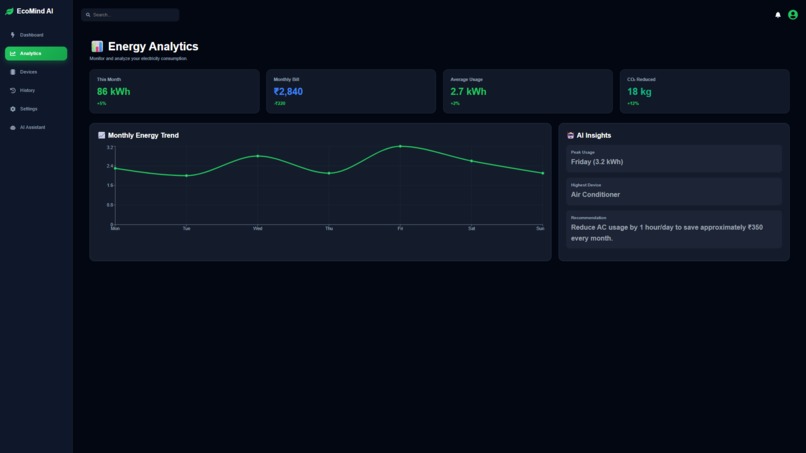Open History in sidebar
The height and width of the screenshot is (453, 806).
(x=36, y=90)
